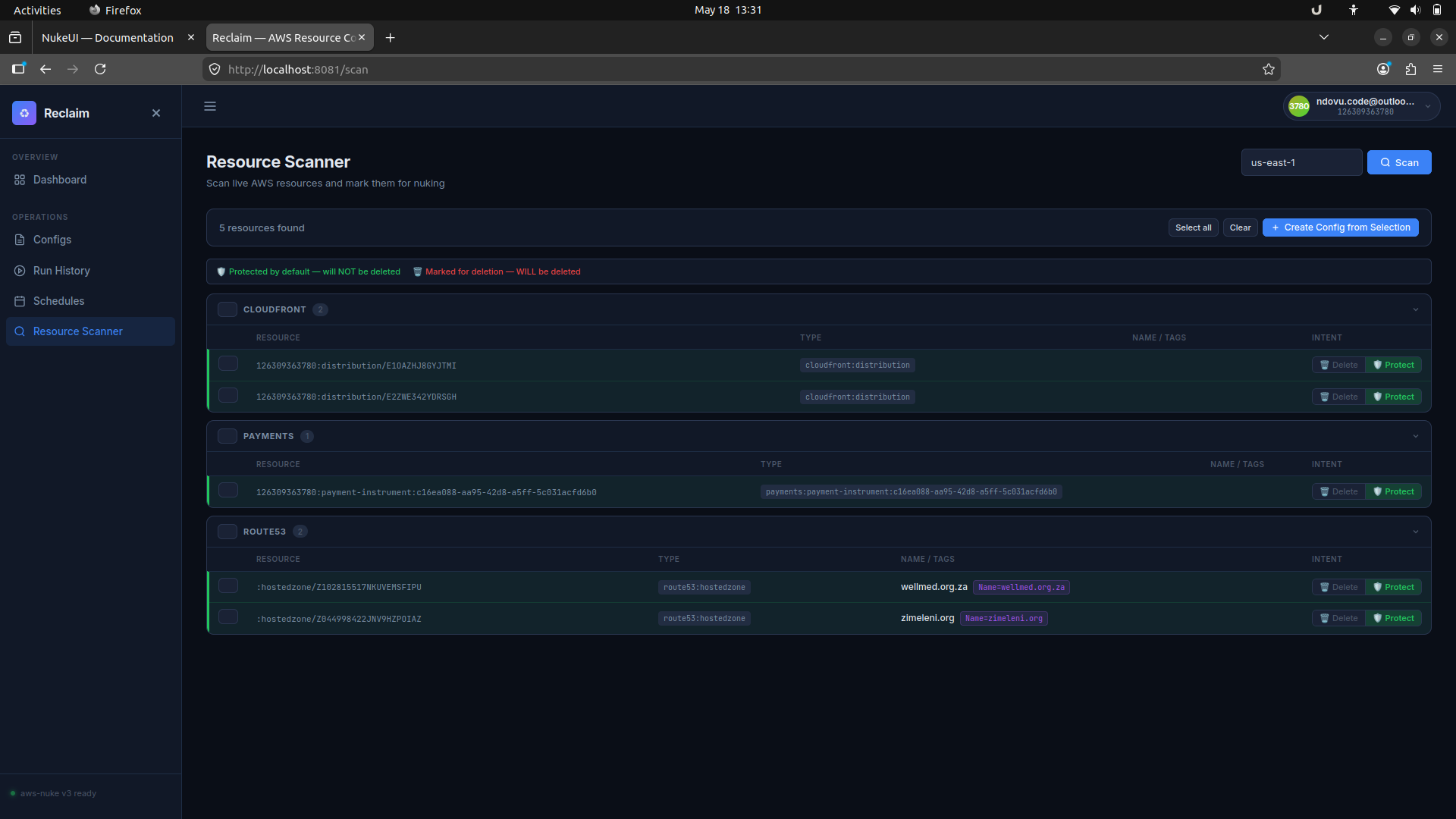Click the site information shield icon
The width and height of the screenshot is (1456, 819).
(215, 69)
